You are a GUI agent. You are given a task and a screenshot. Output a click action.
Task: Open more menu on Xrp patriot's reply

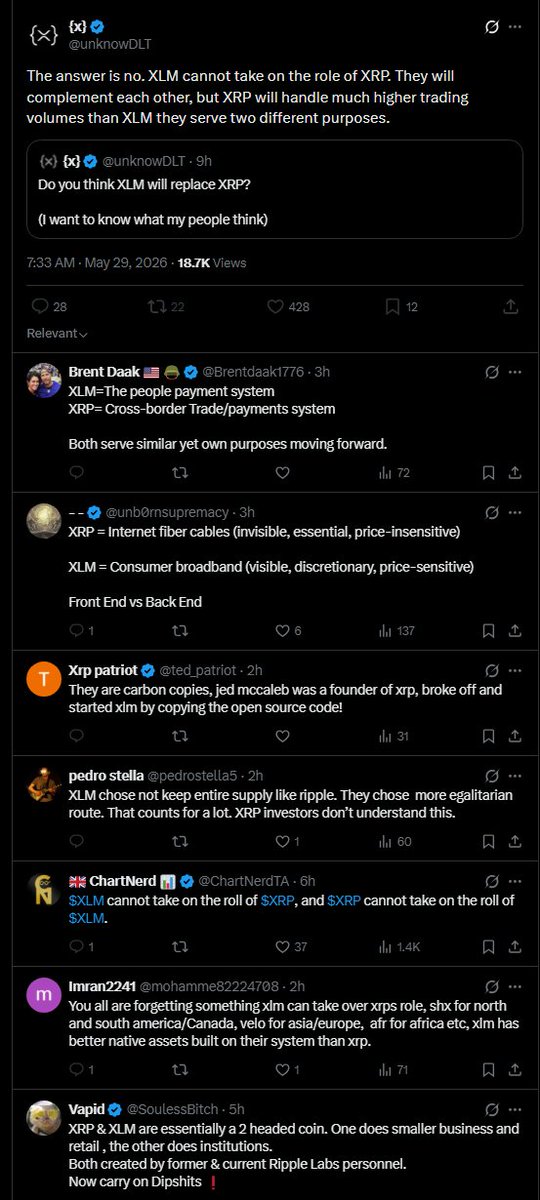click(x=516, y=670)
